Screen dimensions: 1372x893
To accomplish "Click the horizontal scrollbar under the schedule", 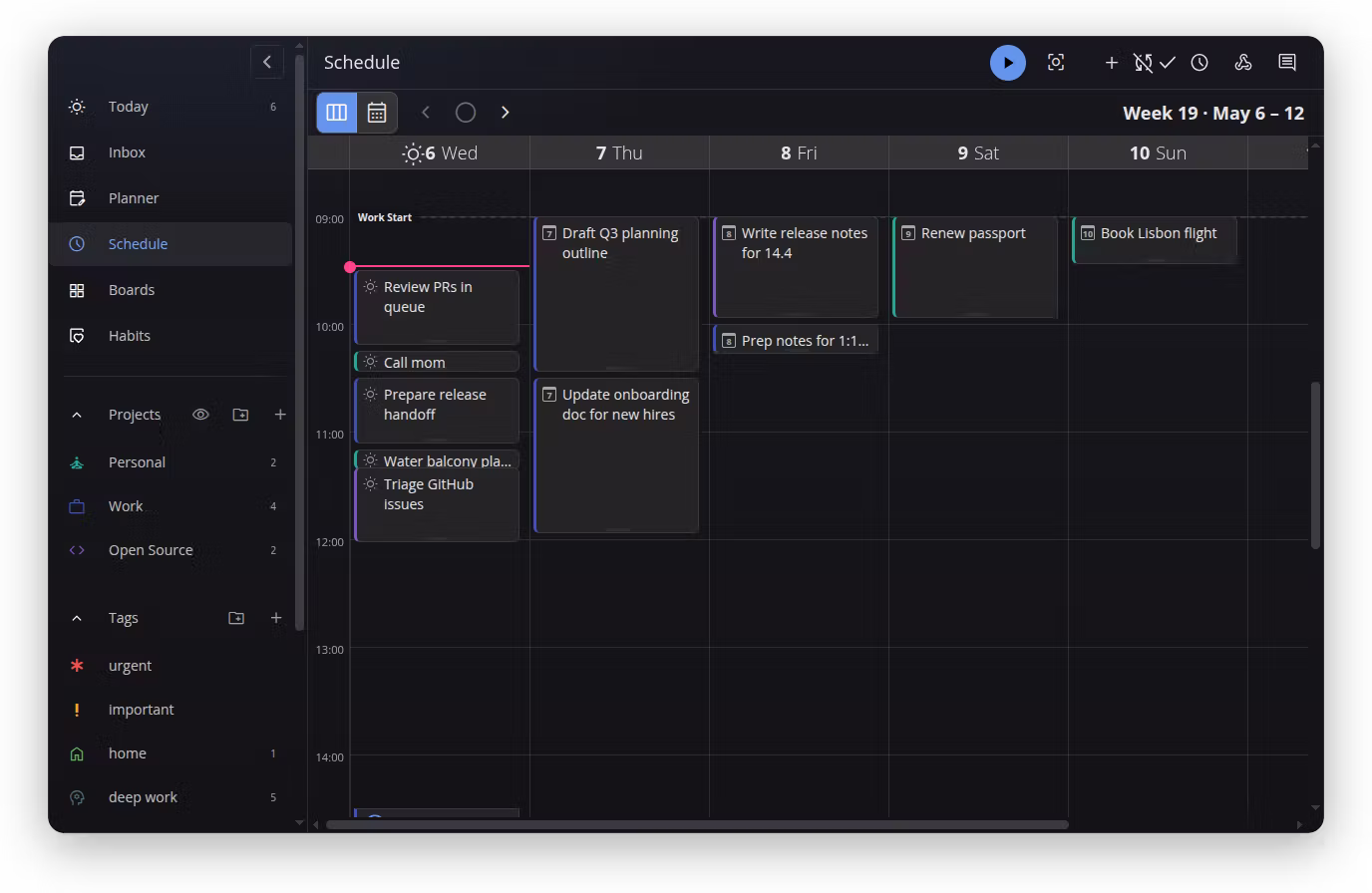I will tap(697, 824).
